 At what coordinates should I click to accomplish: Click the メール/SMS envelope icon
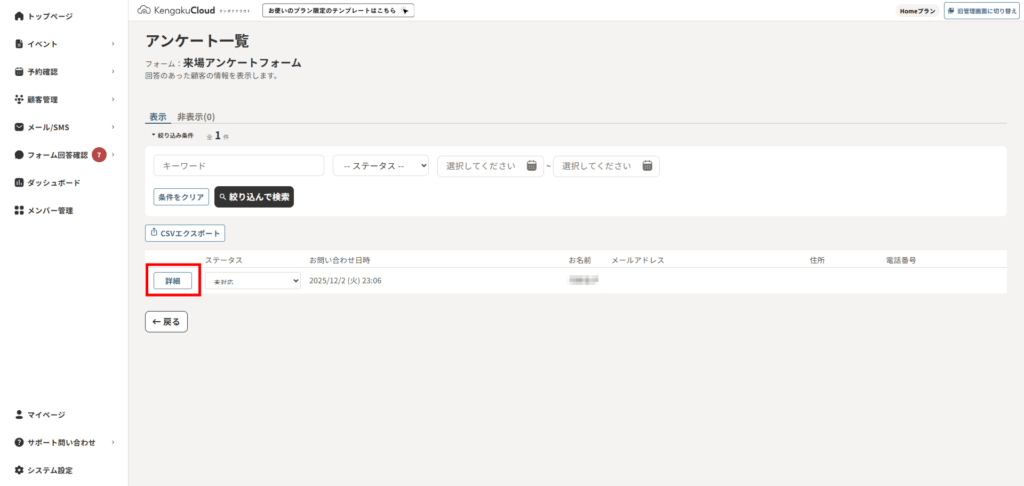pos(19,127)
